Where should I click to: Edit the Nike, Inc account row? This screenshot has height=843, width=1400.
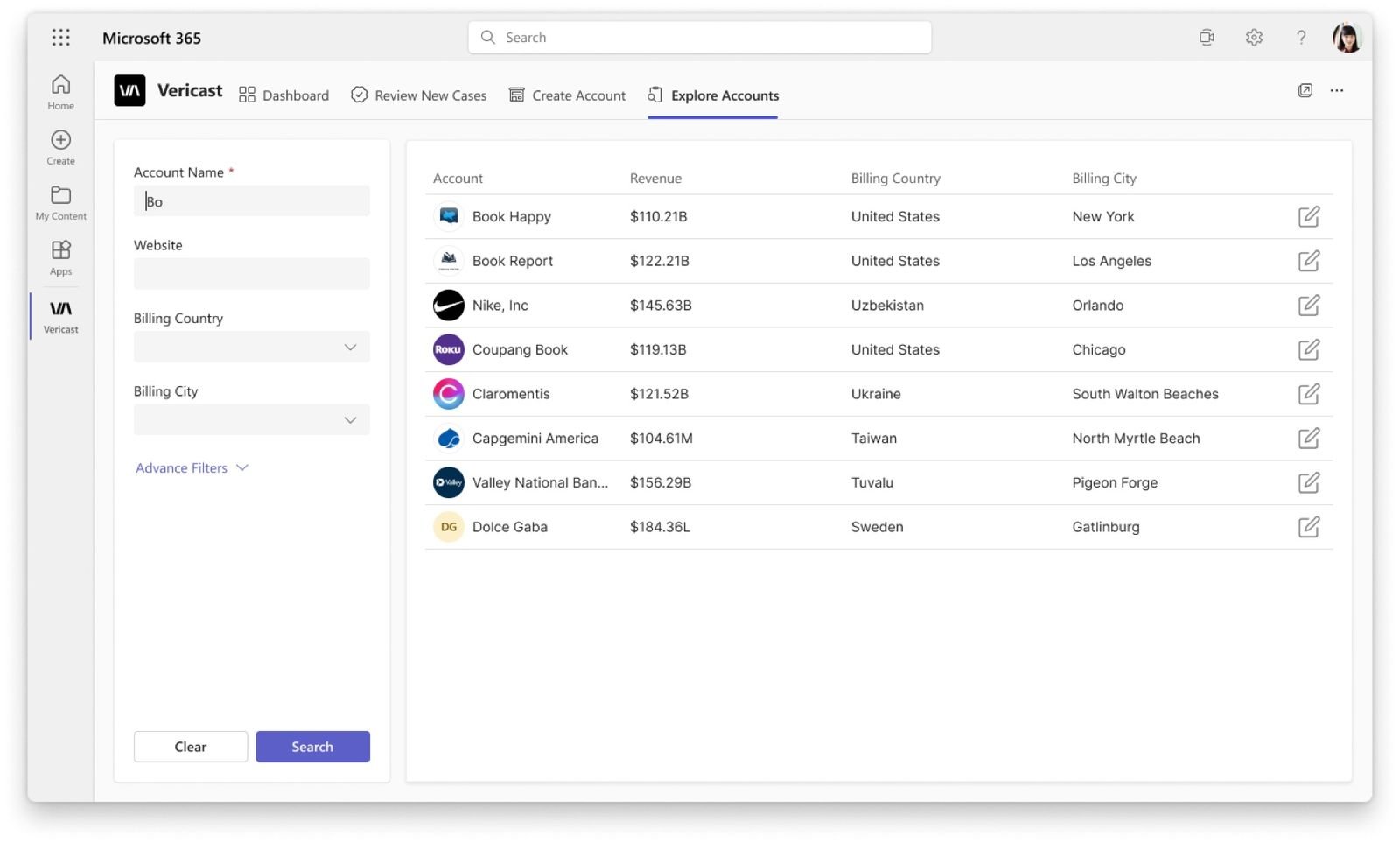pos(1308,305)
